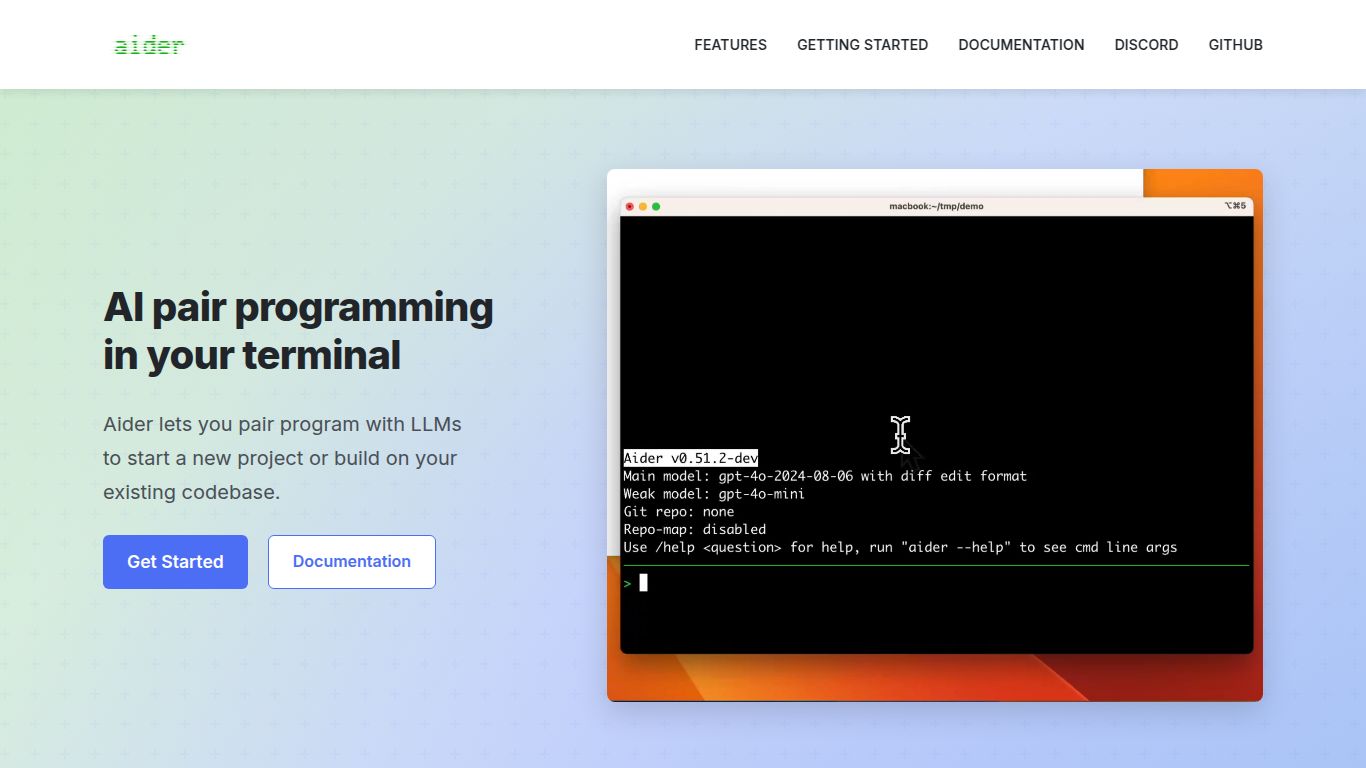The image size is (1366, 768).
Task: Select the highlighted Aider v0.51.2-dev text
Action: pyautogui.click(x=690, y=458)
